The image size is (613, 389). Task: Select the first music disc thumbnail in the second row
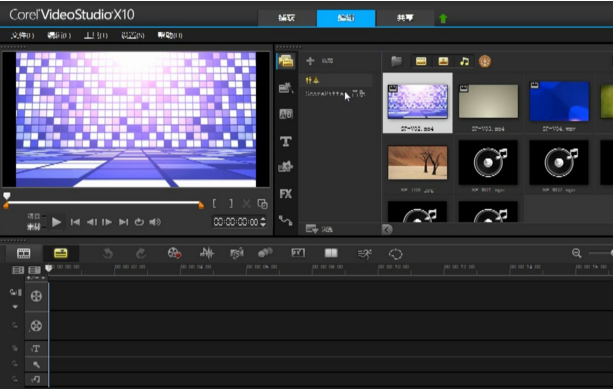tap(488, 162)
